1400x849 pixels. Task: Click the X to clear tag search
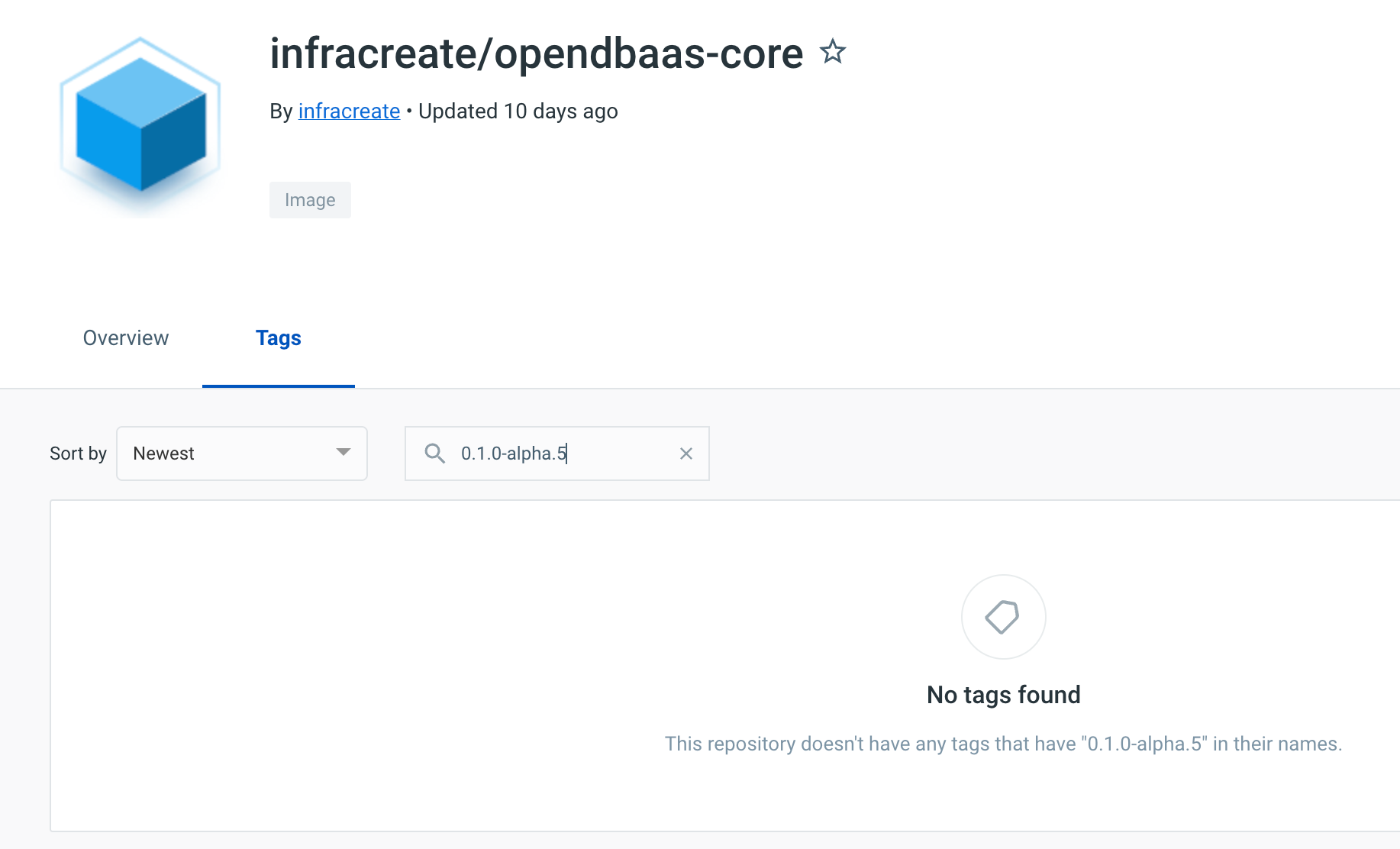click(x=685, y=453)
